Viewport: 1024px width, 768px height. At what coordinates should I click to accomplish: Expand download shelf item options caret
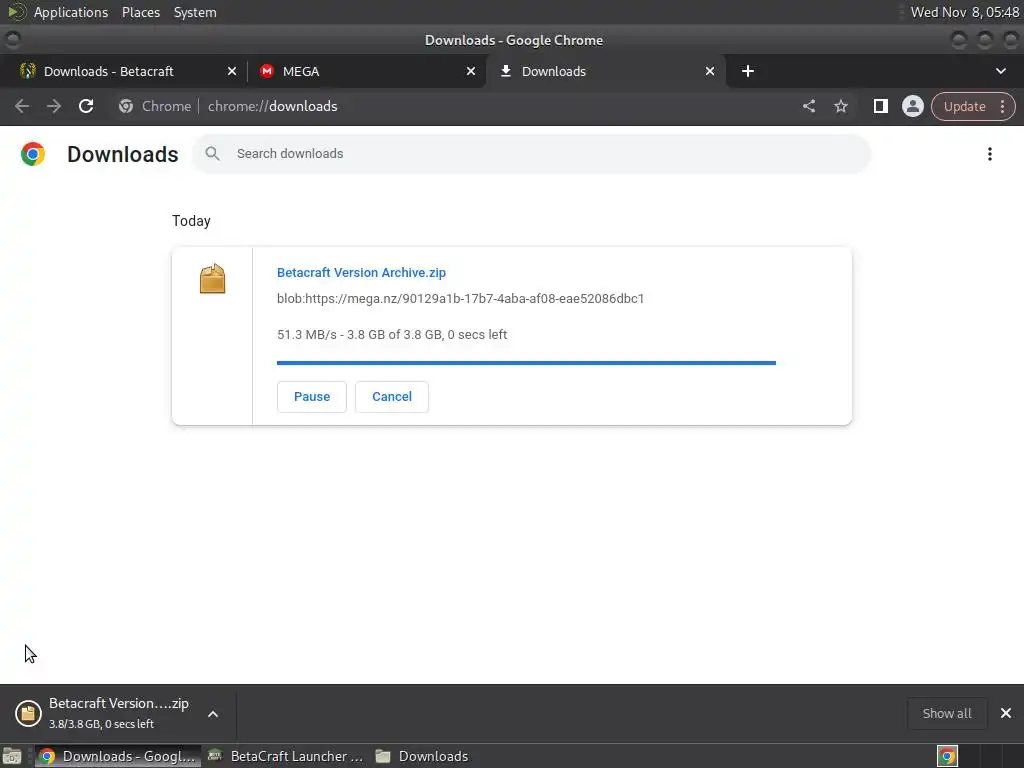pyautogui.click(x=213, y=714)
